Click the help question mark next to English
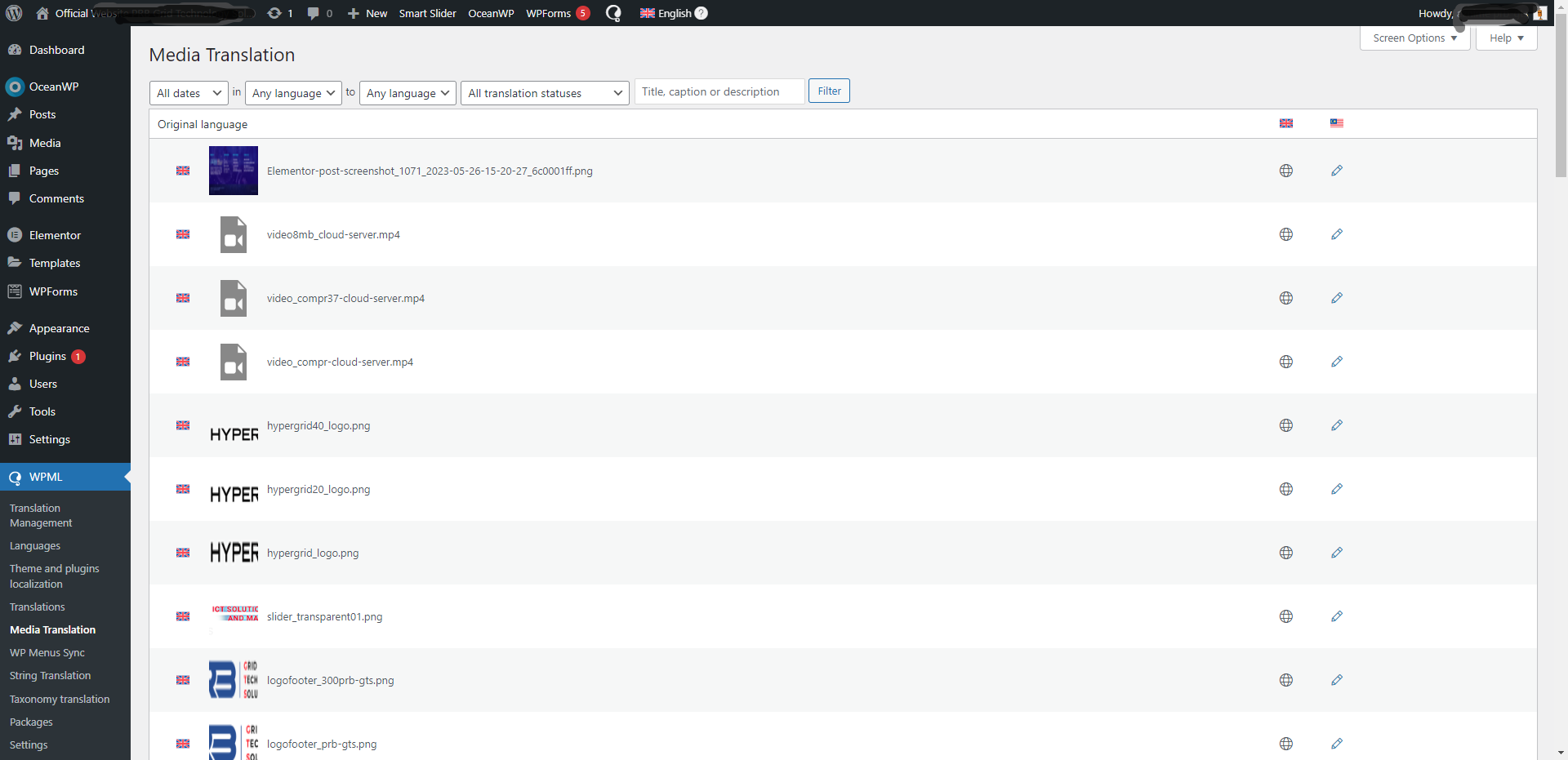The width and height of the screenshot is (1568, 760). (x=701, y=13)
